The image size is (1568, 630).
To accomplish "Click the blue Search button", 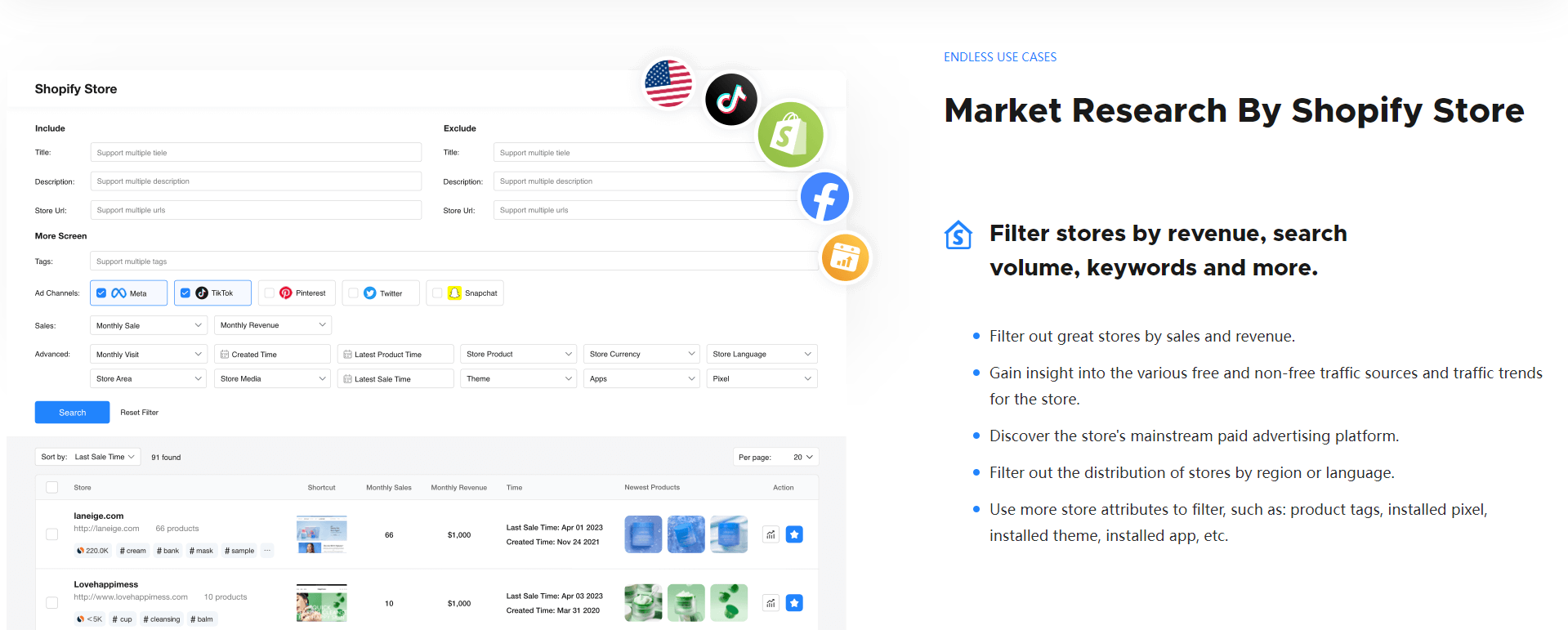I will click(x=72, y=413).
